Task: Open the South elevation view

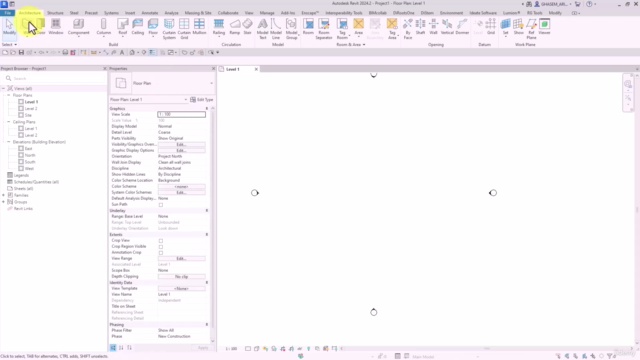Action: 30,162
